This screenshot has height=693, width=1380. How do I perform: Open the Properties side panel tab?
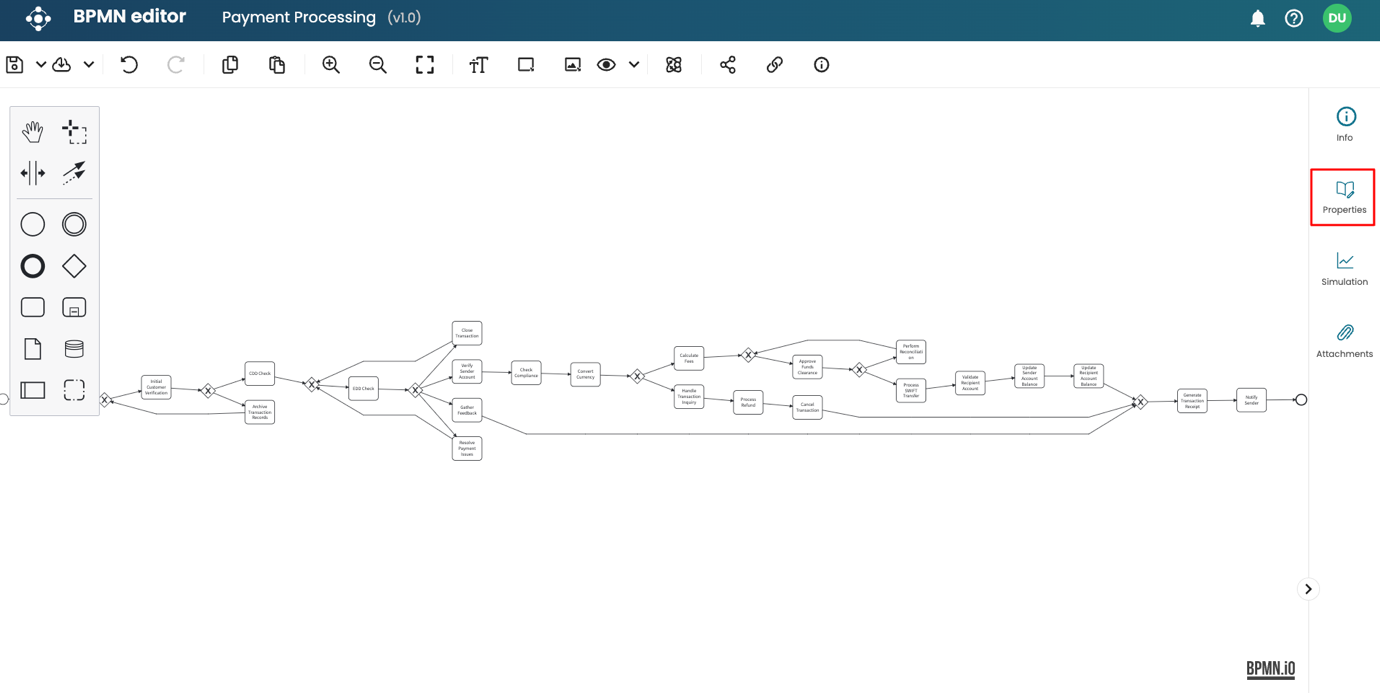pyautogui.click(x=1343, y=197)
